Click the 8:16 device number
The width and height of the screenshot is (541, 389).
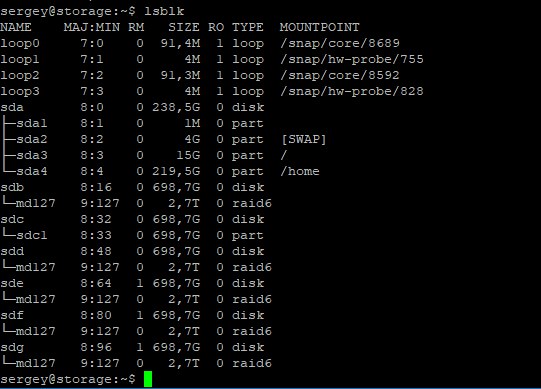coord(96,187)
